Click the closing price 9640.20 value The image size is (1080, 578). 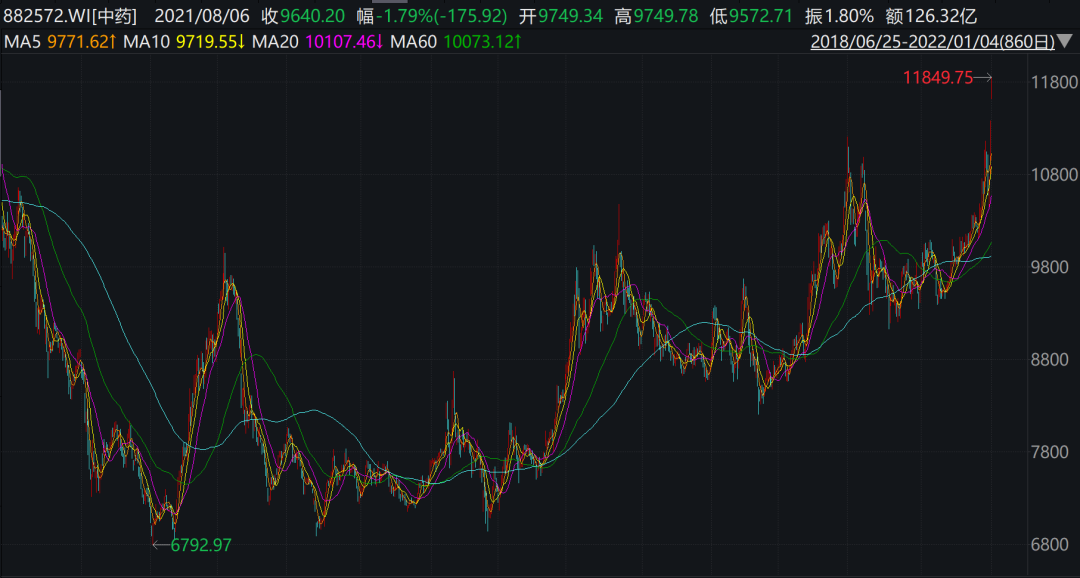coord(313,16)
